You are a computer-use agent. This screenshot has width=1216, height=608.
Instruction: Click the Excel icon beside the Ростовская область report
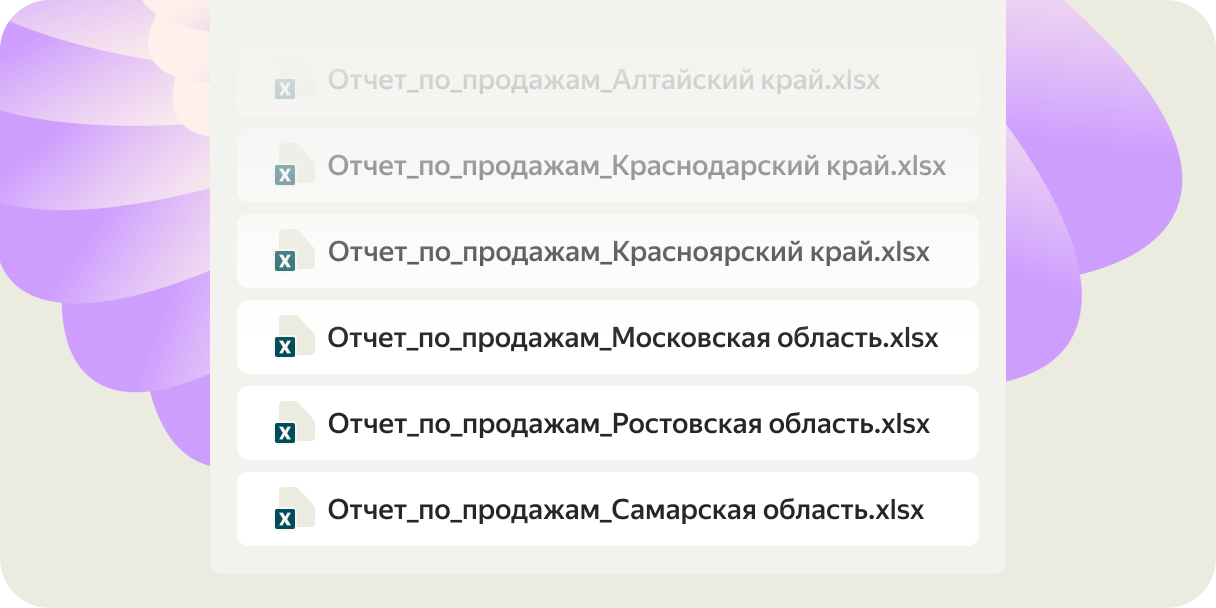pyautogui.click(x=294, y=425)
